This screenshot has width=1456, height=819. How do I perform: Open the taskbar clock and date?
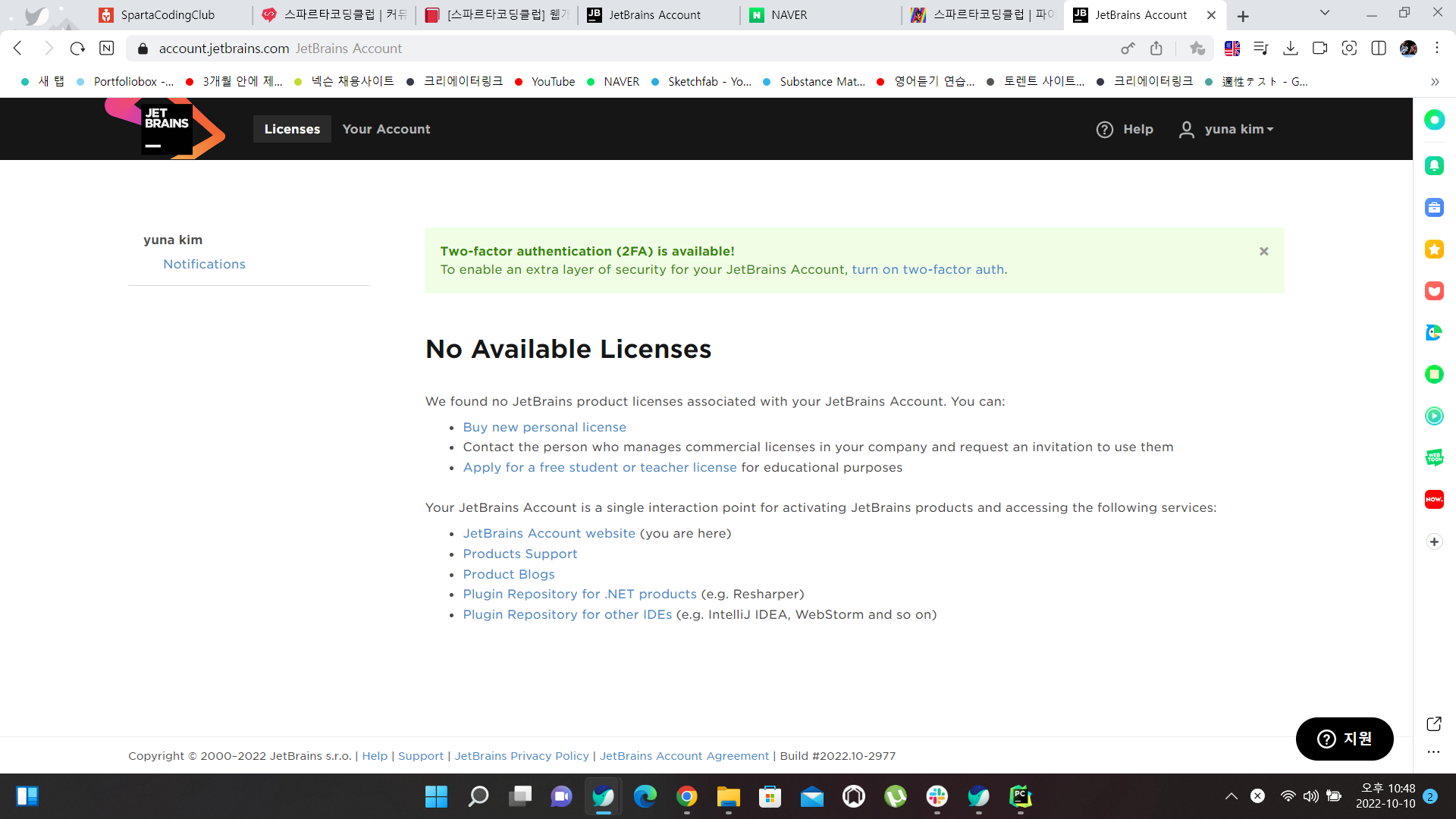click(x=1386, y=796)
